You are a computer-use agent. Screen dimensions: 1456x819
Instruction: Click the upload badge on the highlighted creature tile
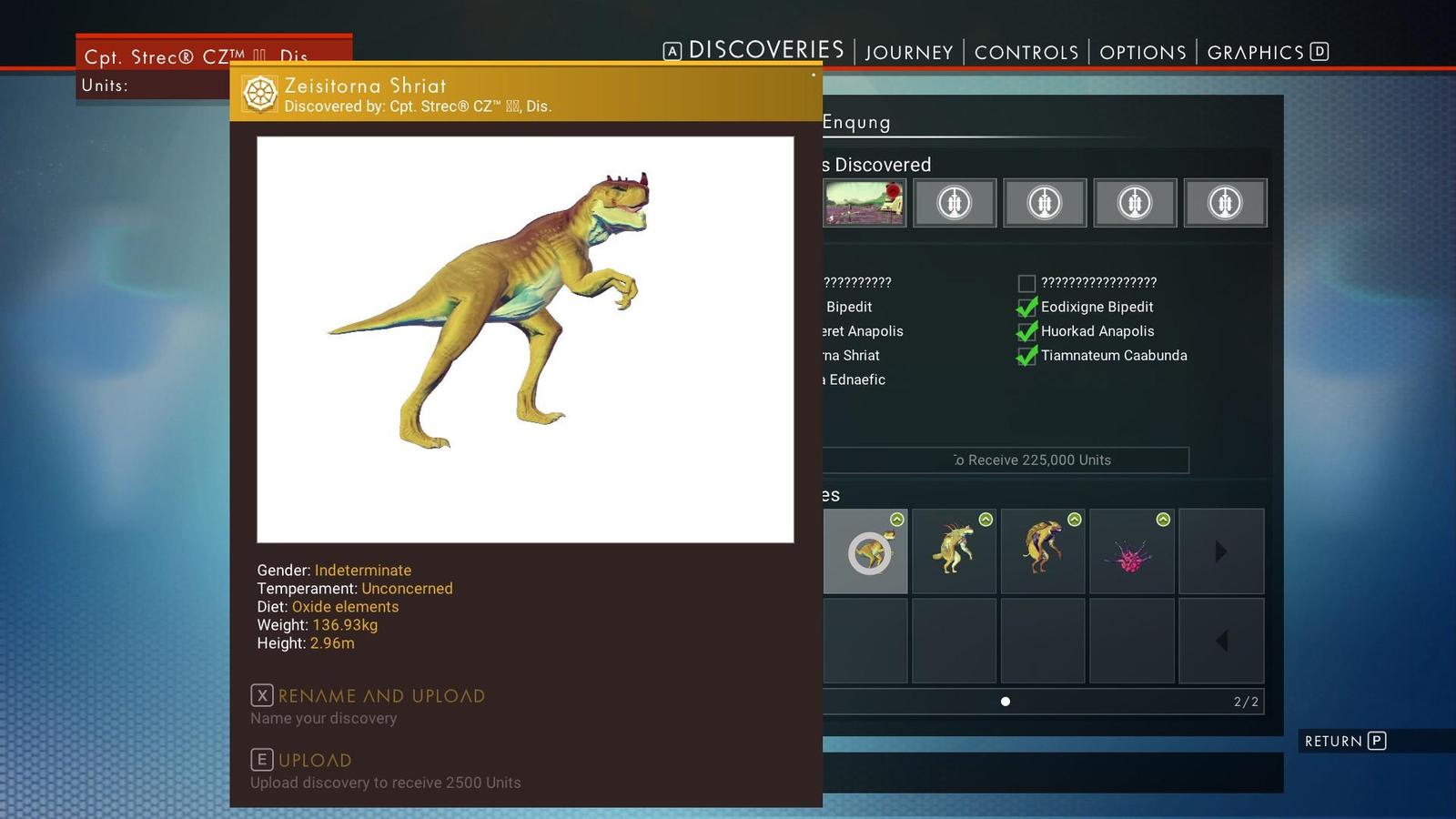click(897, 519)
